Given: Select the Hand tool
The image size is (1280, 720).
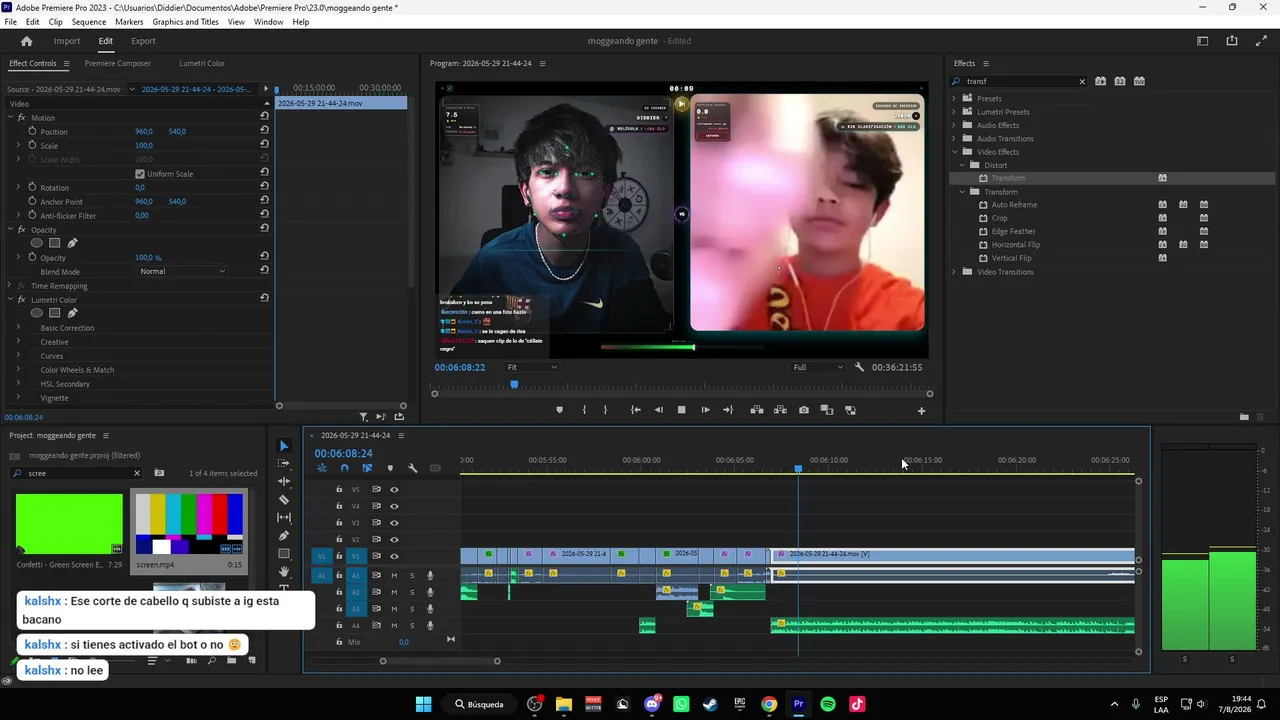Looking at the screenshot, I should coord(284,572).
